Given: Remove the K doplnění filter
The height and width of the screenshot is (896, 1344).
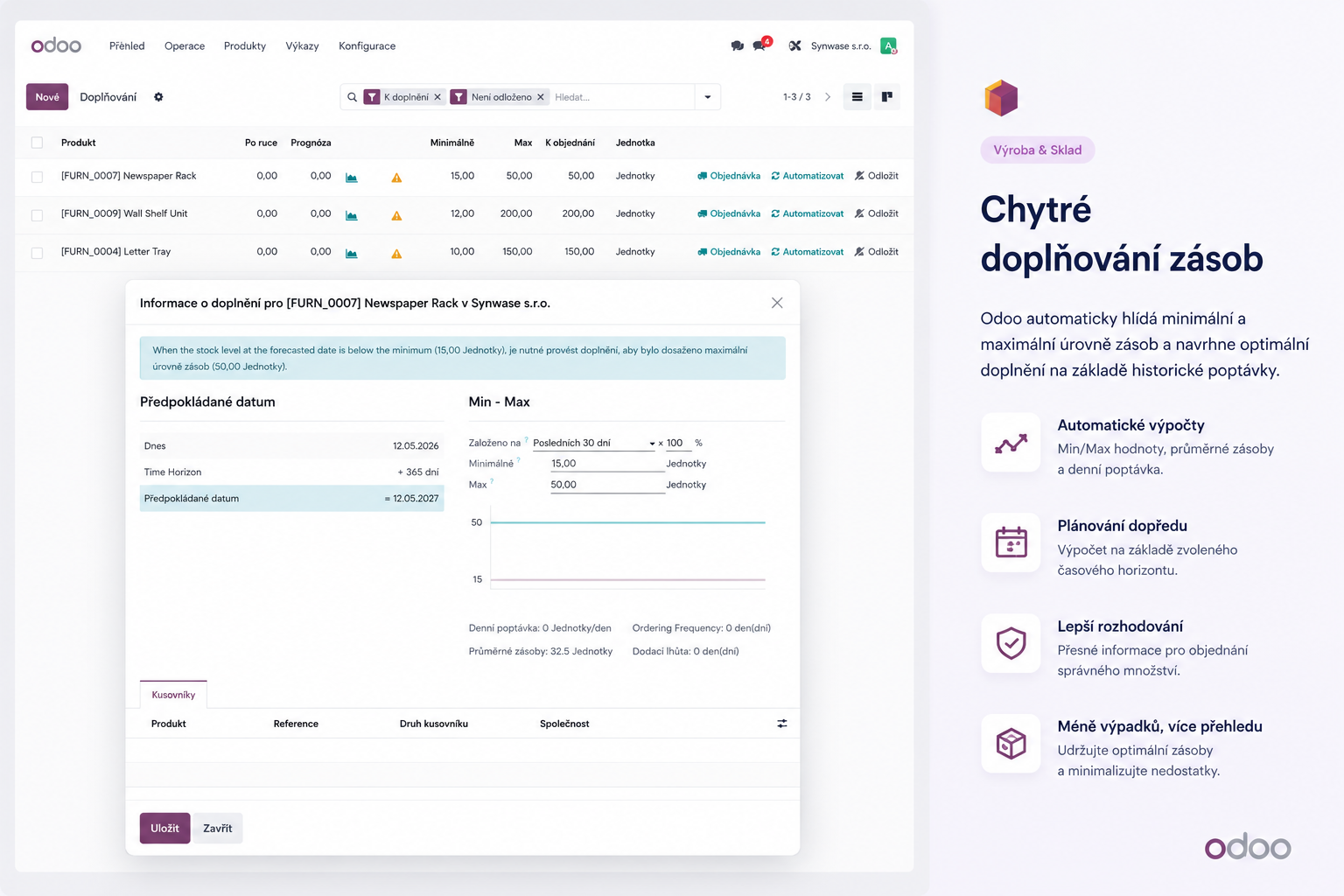Looking at the screenshot, I should coord(437,97).
